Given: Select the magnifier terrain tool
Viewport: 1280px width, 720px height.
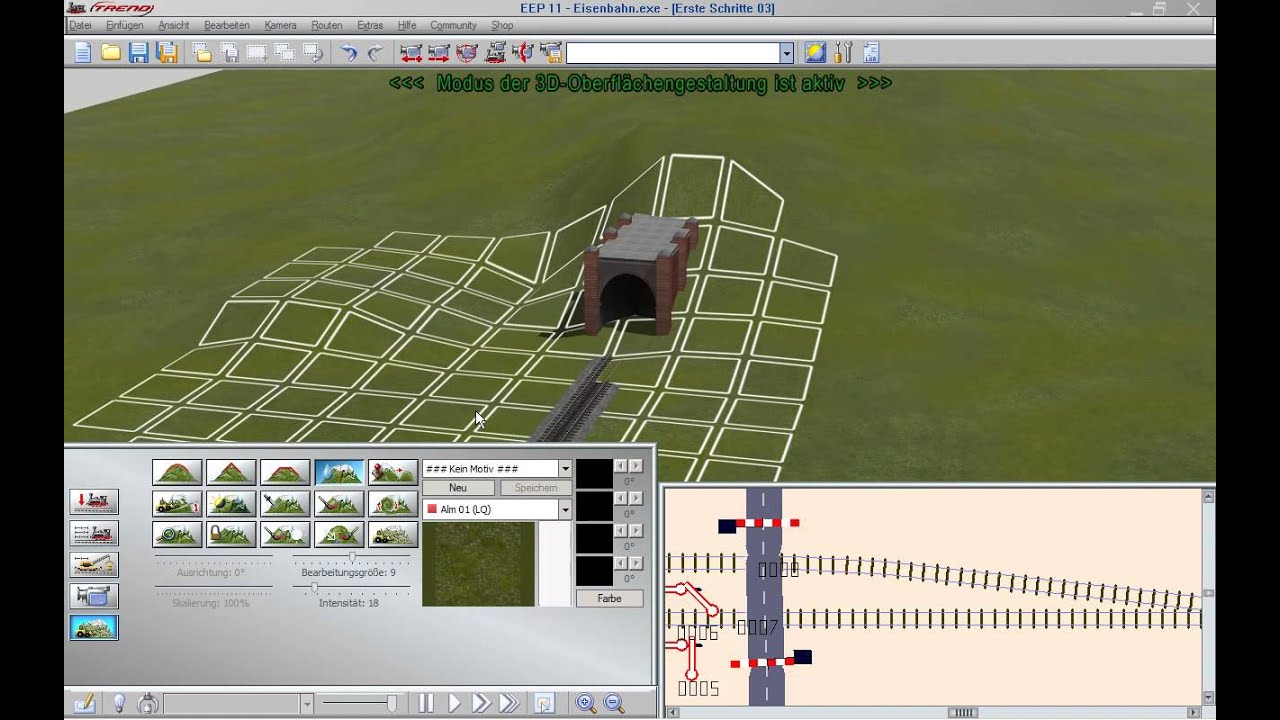Looking at the screenshot, I should pyautogui.click(x=177, y=534).
